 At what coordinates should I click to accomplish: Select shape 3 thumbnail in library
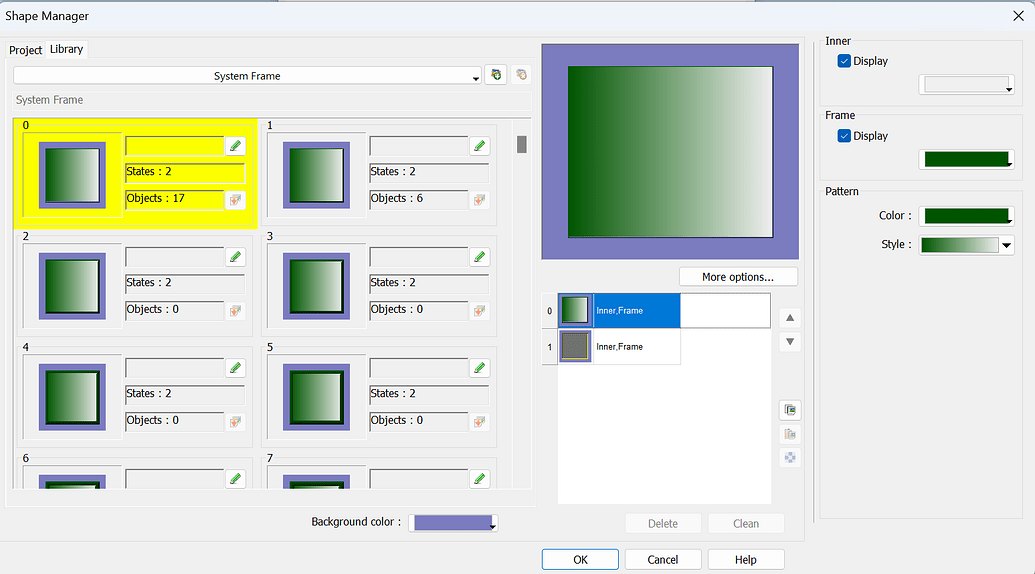[316, 286]
